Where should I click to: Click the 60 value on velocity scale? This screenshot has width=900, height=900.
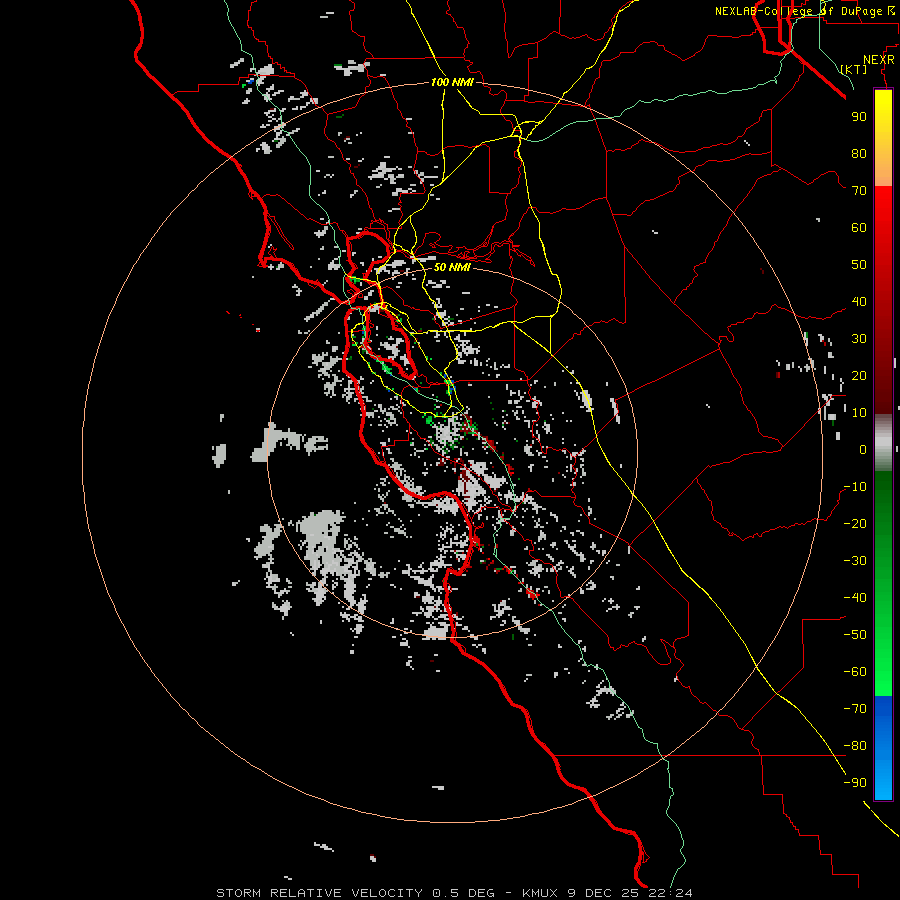(859, 228)
